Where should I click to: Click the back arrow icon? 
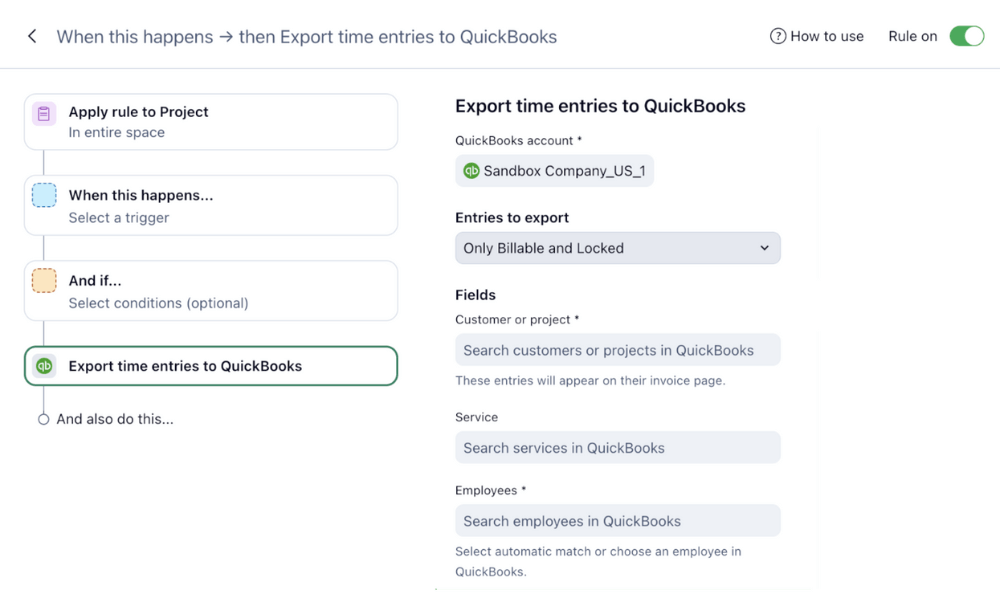32,37
